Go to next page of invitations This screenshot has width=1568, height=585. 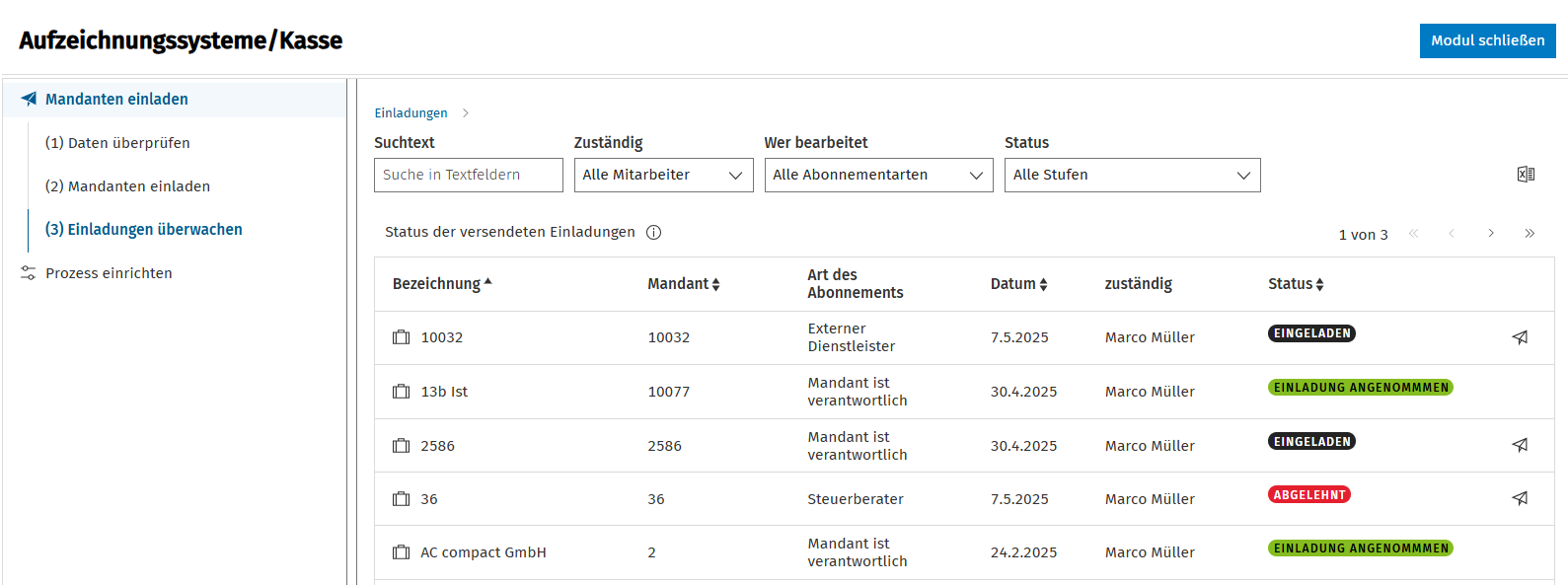pyautogui.click(x=1491, y=234)
